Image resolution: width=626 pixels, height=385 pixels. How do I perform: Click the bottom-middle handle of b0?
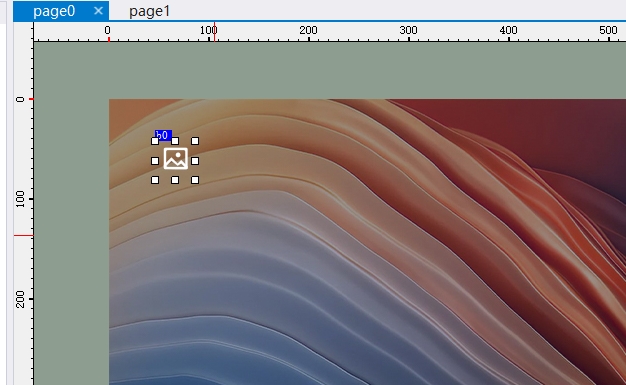(x=175, y=180)
